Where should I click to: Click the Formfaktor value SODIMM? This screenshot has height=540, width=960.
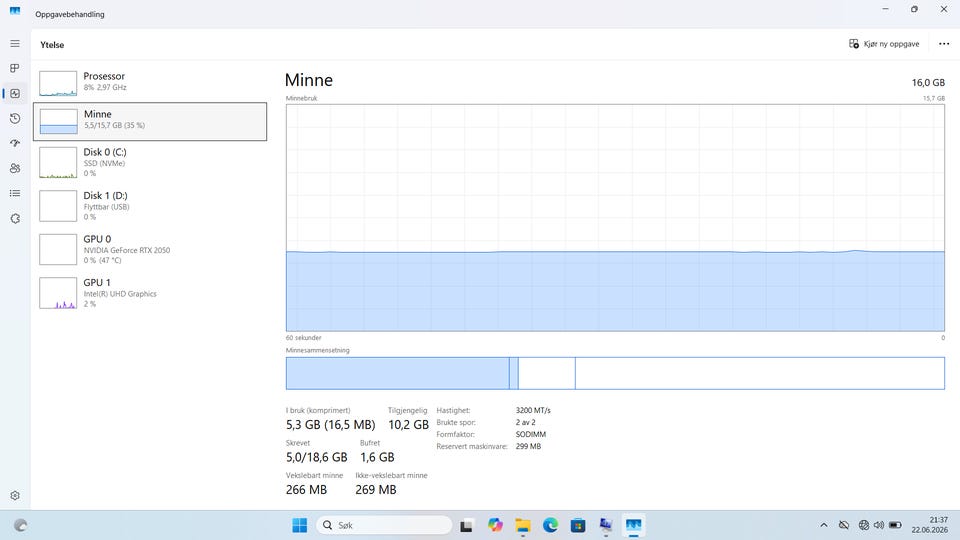pos(531,434)
